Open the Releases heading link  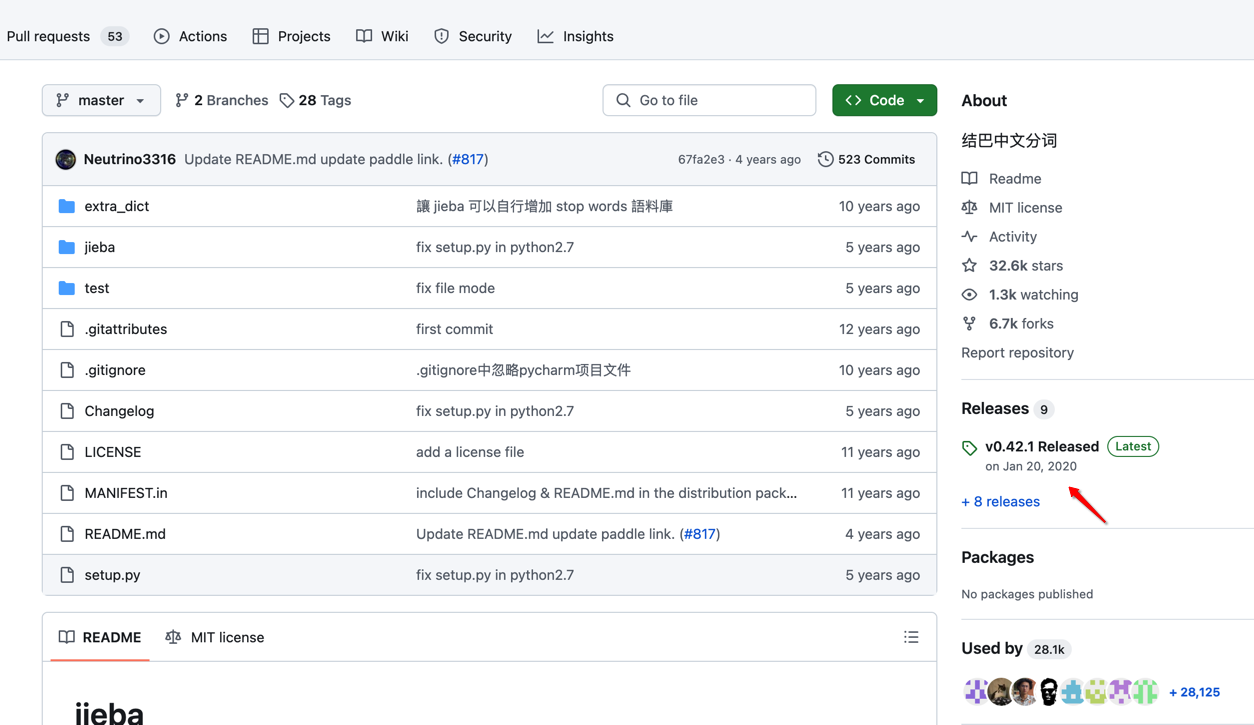[x=995, y=408]
